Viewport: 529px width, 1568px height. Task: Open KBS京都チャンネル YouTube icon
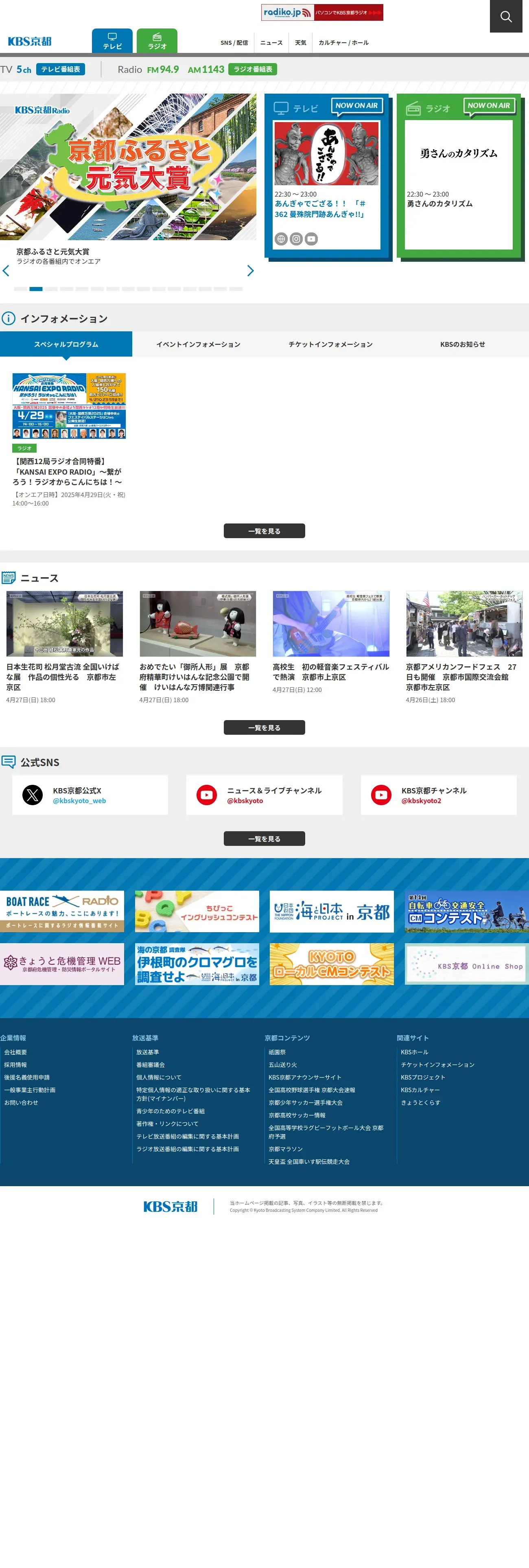pos(381,795)
